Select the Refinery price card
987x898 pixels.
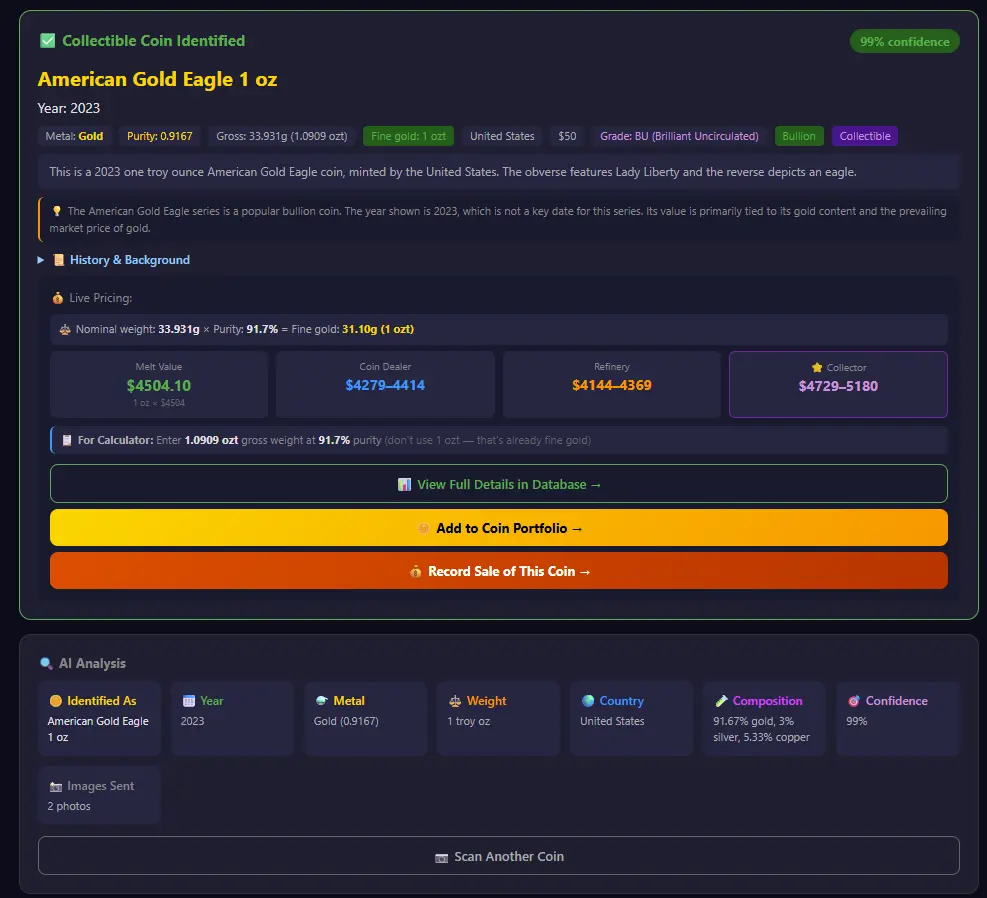pyautogui.click(x=612, y=384)
